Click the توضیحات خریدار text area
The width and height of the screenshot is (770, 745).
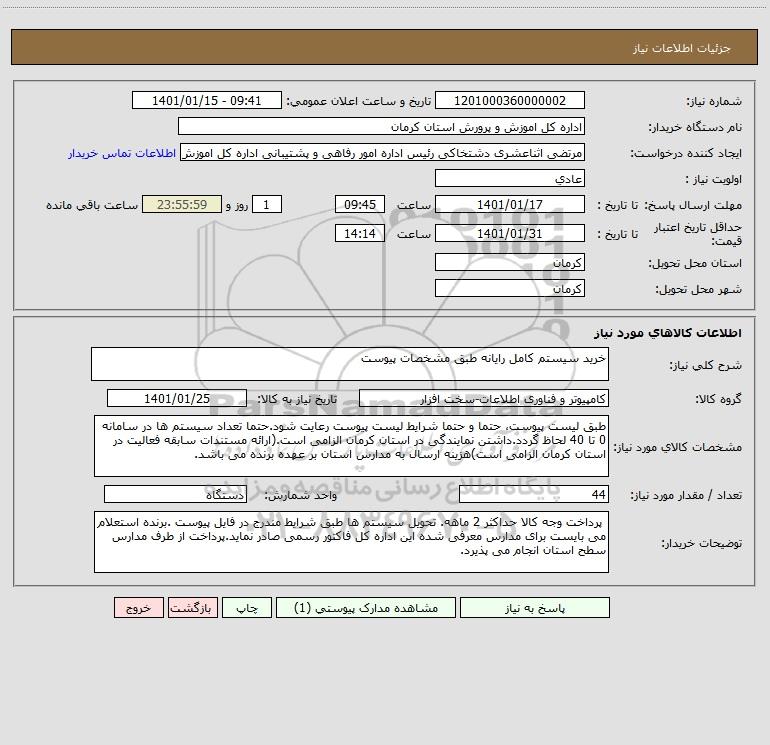[x=351, y=542]
